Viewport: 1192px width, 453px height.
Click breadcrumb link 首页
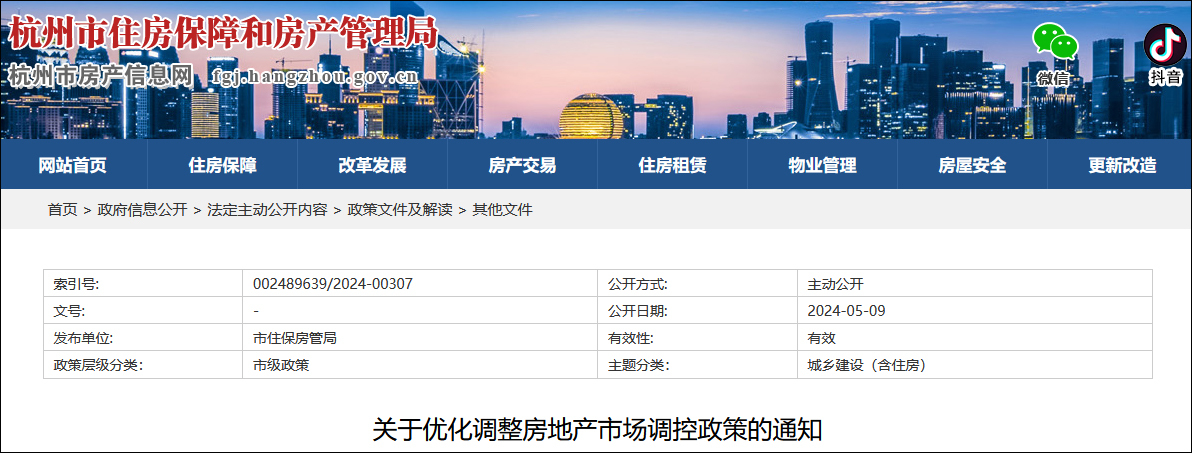point(62,210)
